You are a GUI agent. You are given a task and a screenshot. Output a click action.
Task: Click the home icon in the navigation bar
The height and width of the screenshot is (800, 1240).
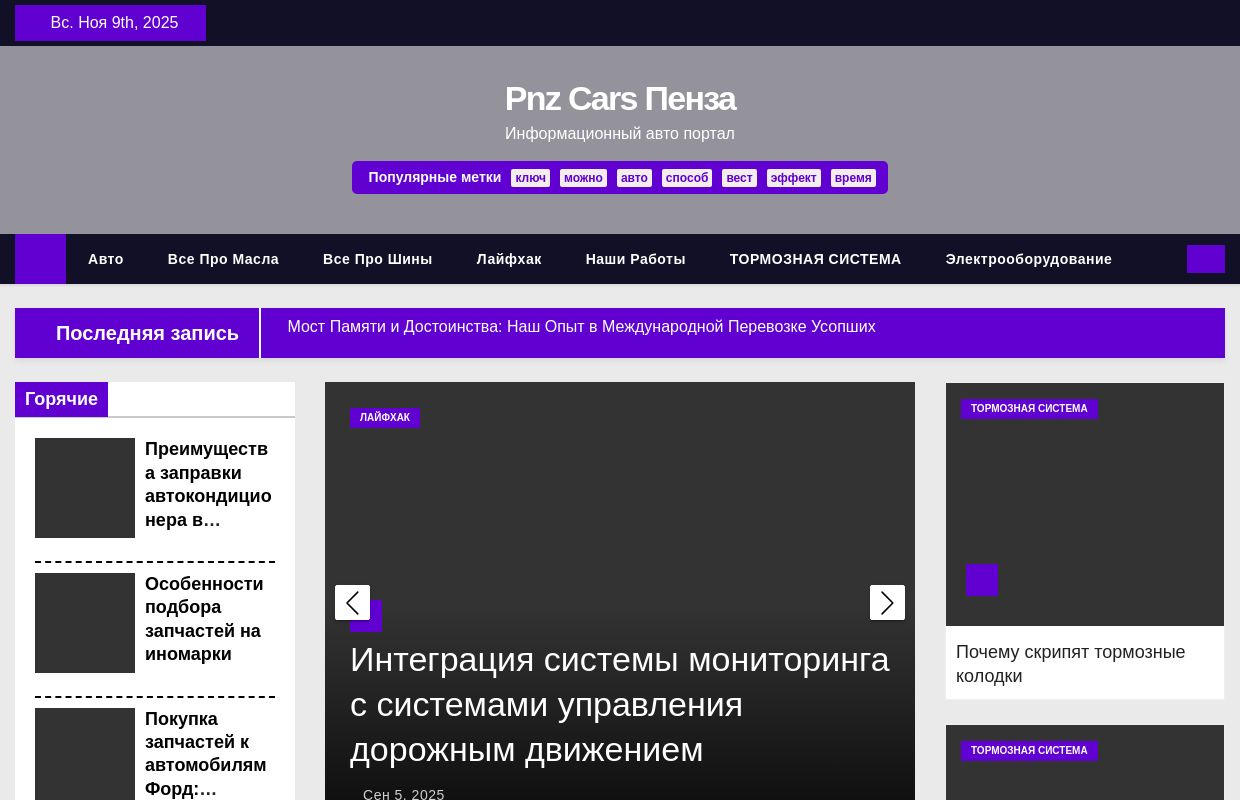click(x=40, y=259)
